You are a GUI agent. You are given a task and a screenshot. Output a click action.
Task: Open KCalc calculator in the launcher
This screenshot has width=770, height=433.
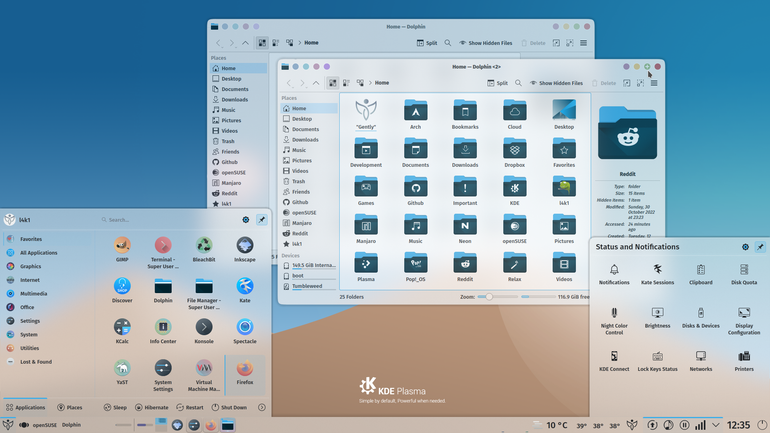point(122,330)
